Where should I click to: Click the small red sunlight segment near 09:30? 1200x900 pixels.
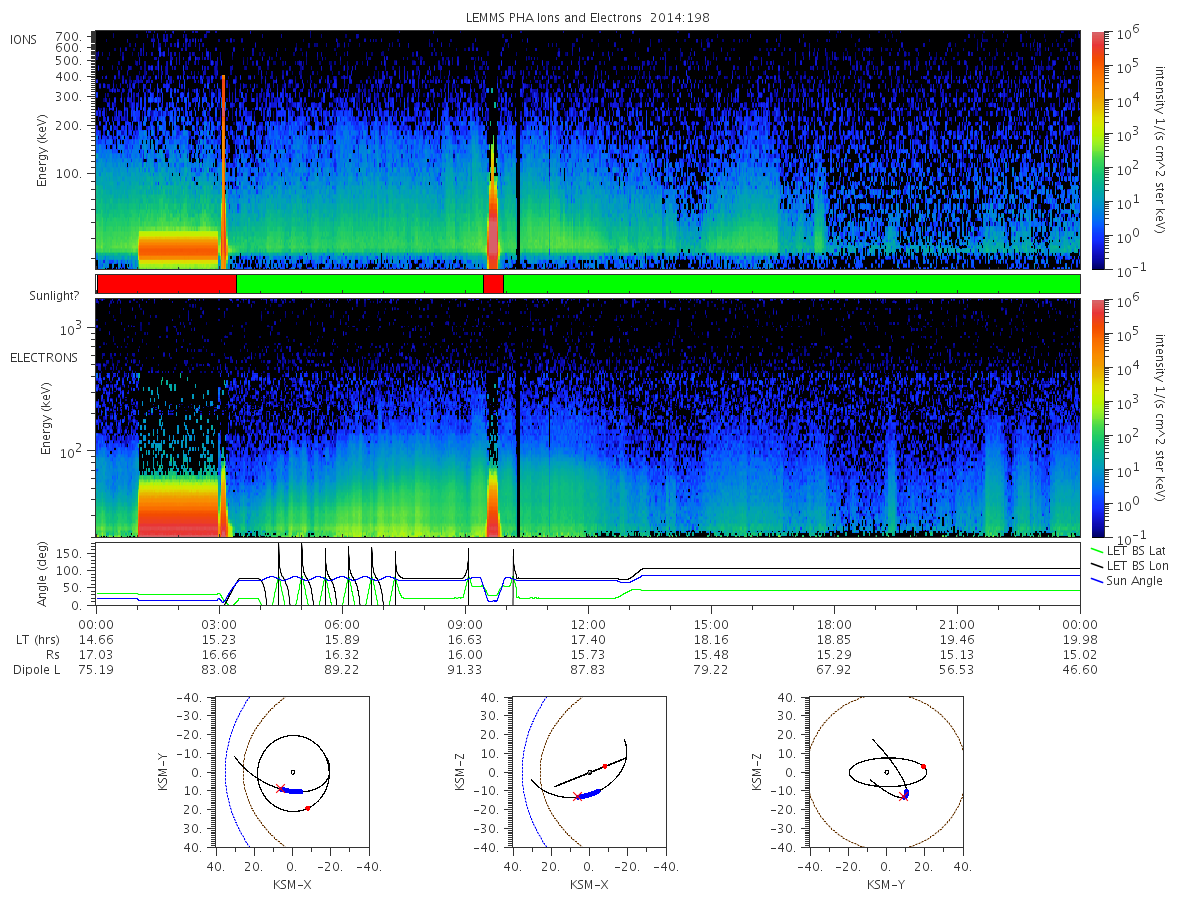tap(493, 284)
